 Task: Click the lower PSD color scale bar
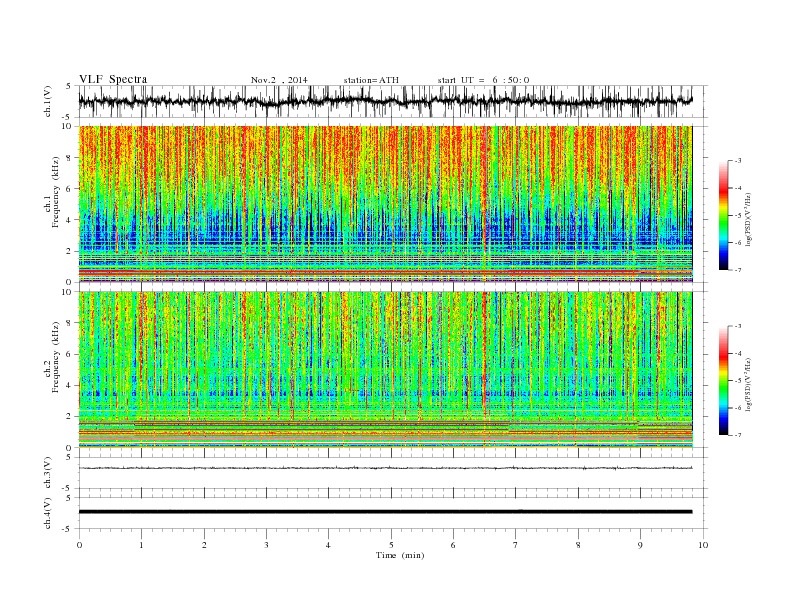click(x=723, y=381)
